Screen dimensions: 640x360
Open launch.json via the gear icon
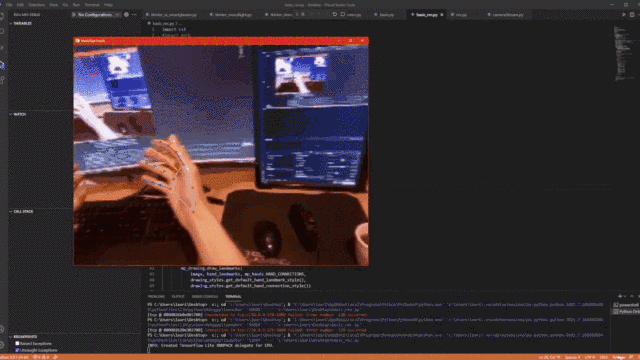tap(126, 15)
